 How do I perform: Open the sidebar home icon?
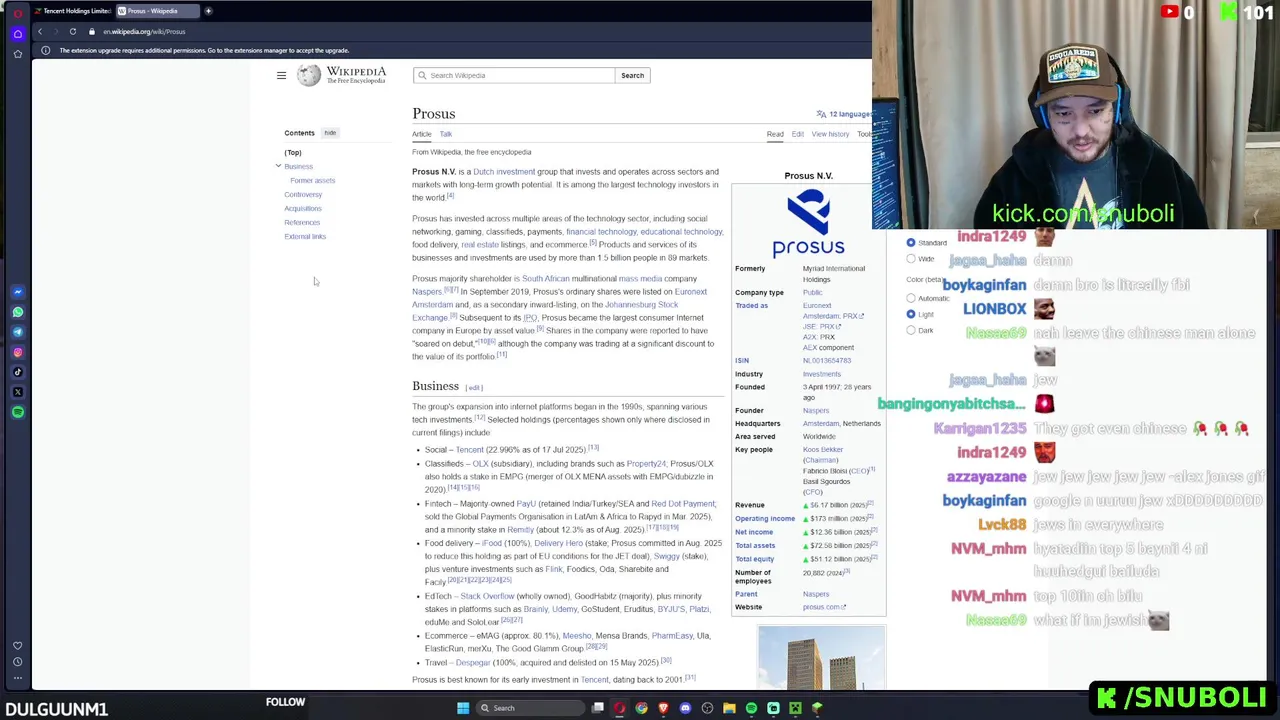[x=18, y=33]
